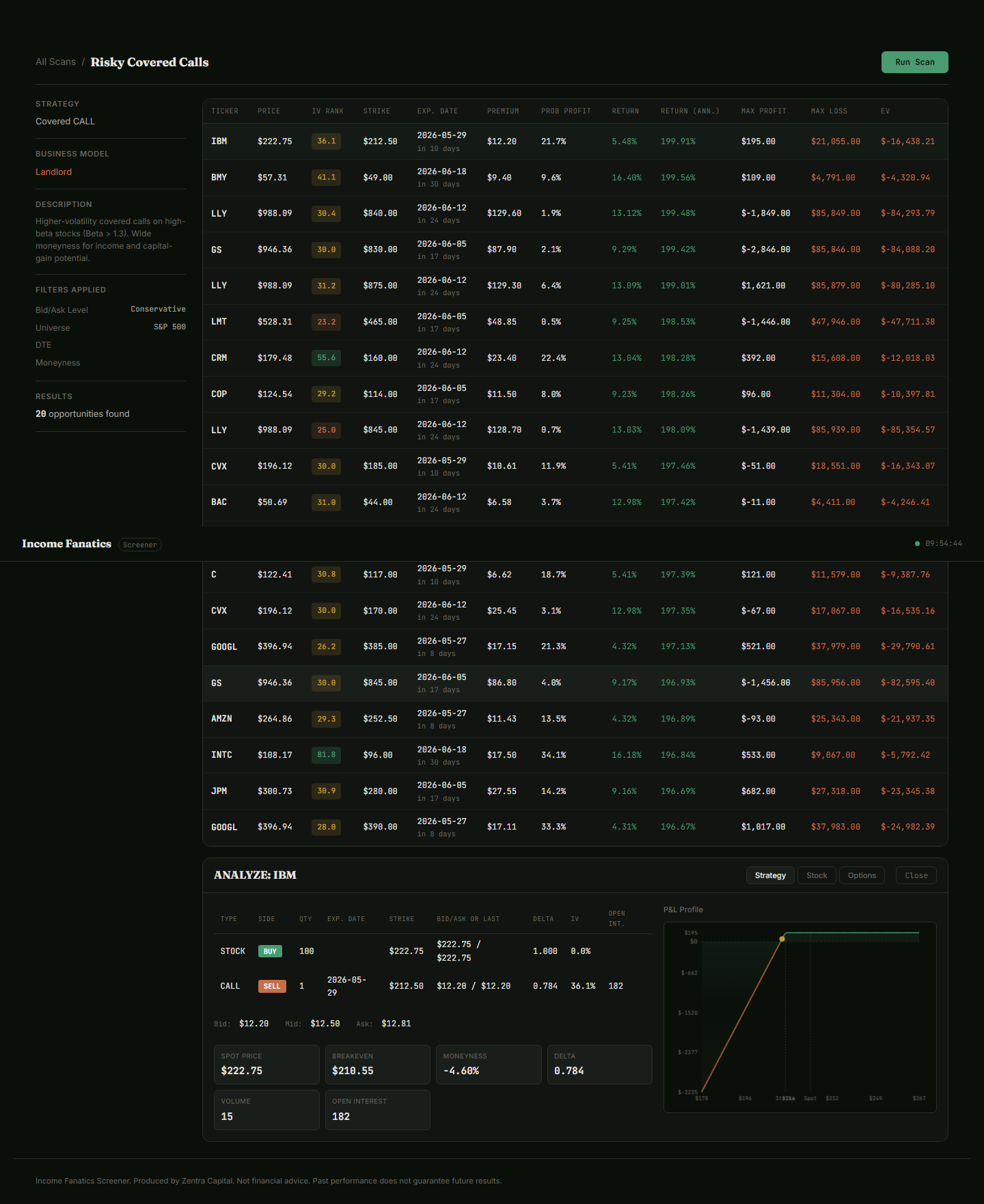Click the Breakeven $210.55 card
Viewport: 984px width, 1204px height.
378,1065
